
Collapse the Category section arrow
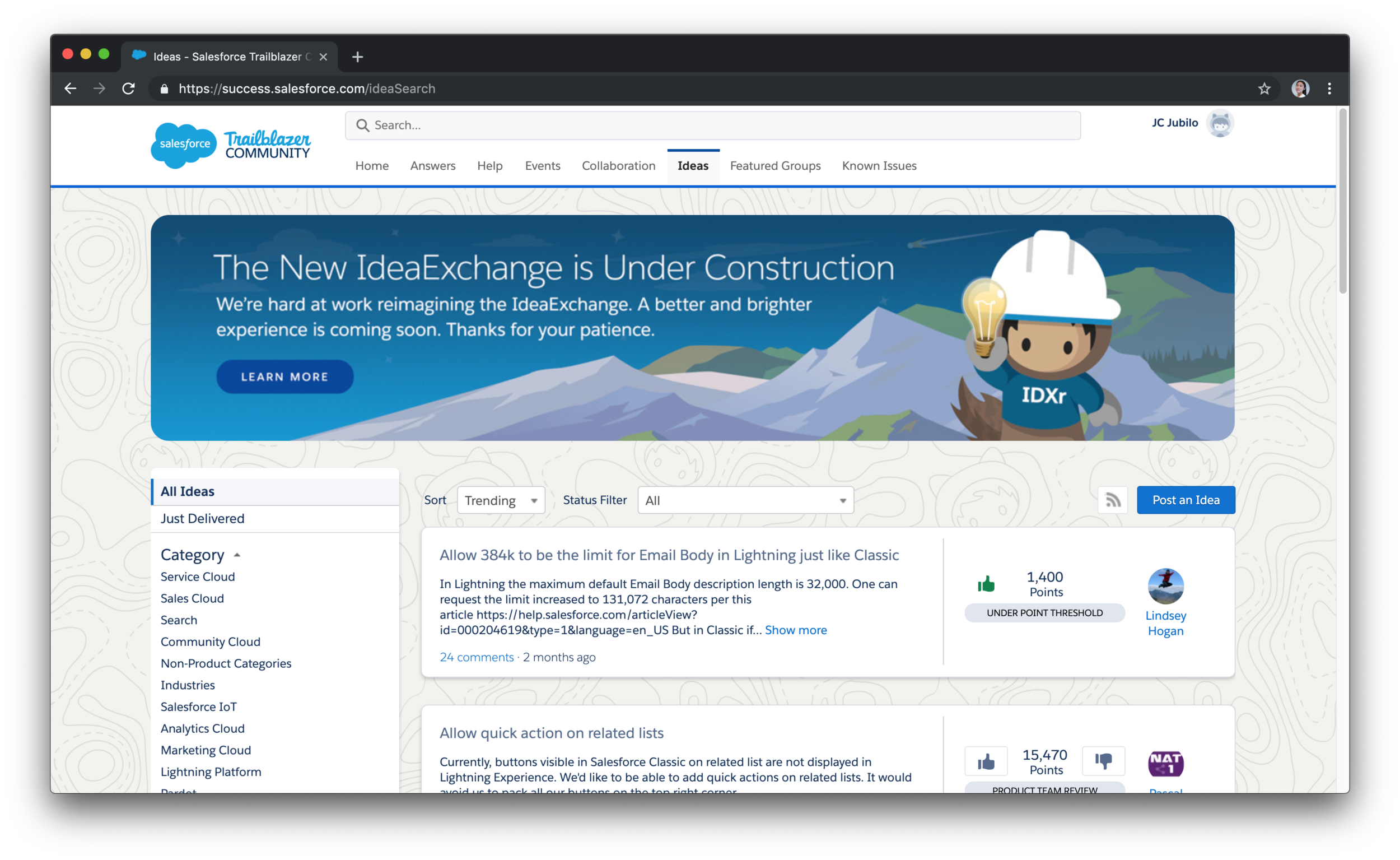tap(237, 555)
